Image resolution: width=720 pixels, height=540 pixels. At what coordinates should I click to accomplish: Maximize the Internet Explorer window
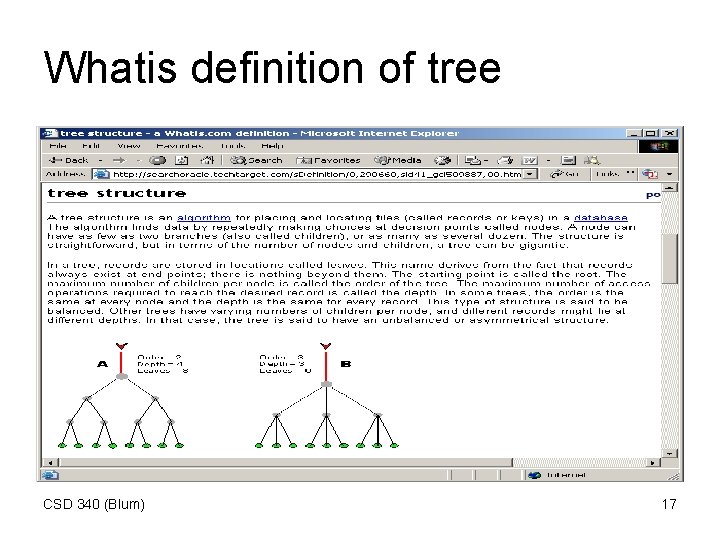(650, 134)
